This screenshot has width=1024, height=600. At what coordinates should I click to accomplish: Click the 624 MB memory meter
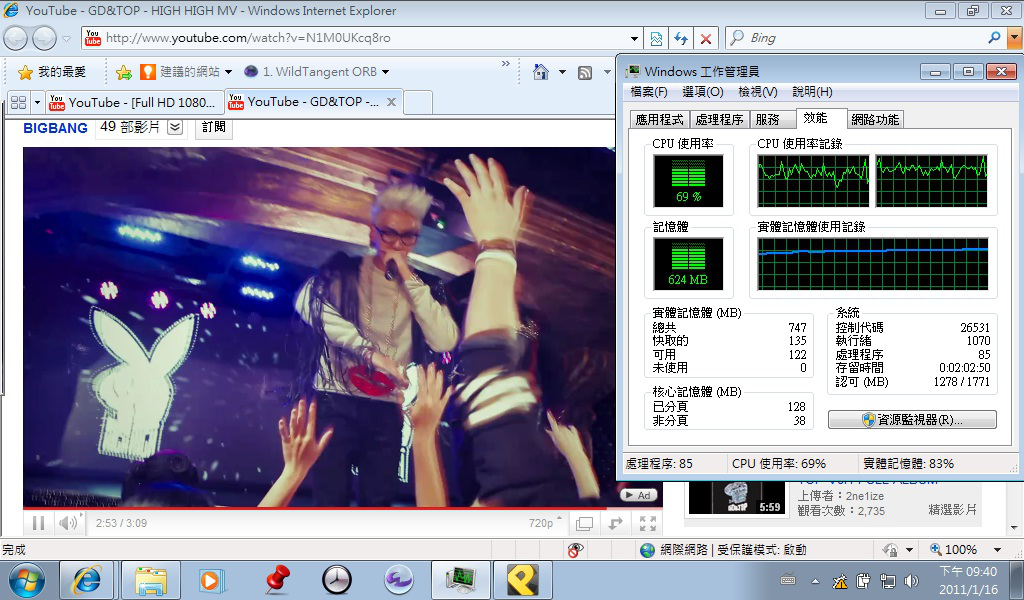[688, 264]
